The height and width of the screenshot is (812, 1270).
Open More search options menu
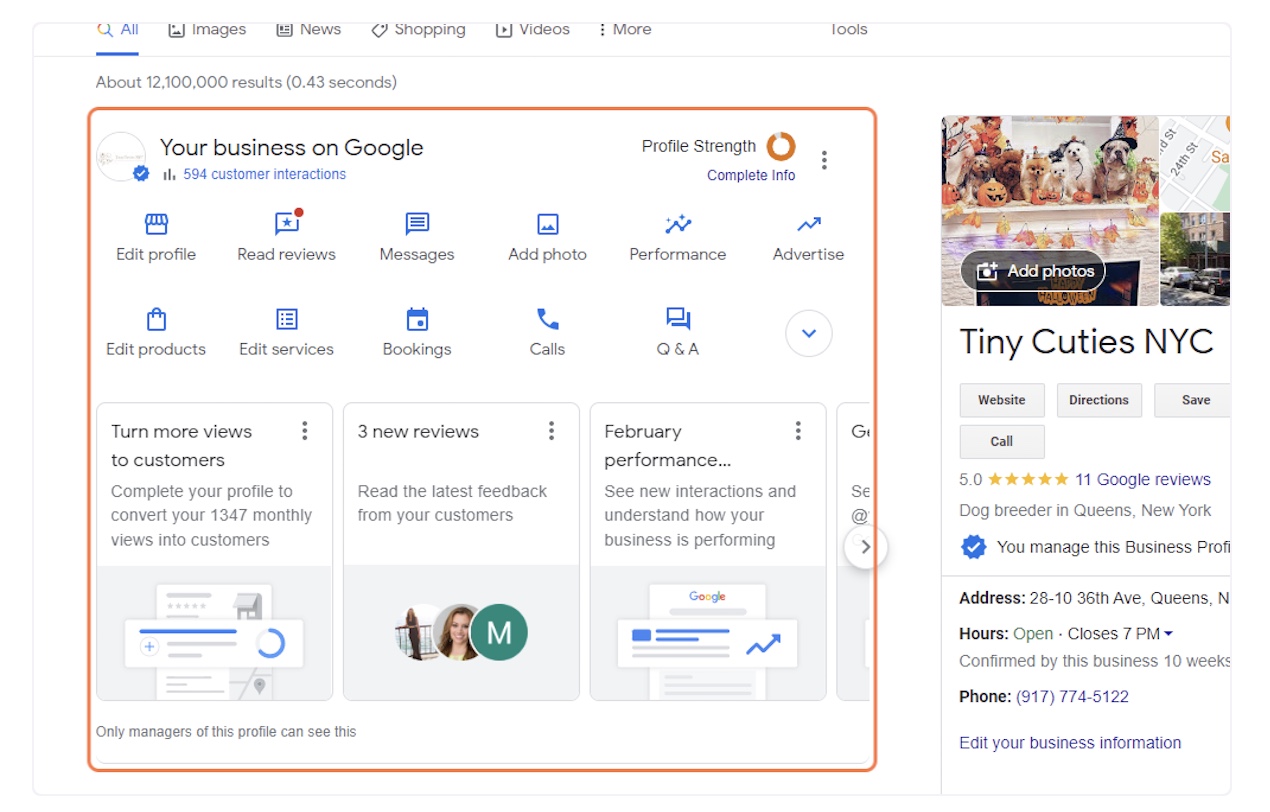pyautogui.click(x=624, y=30)
